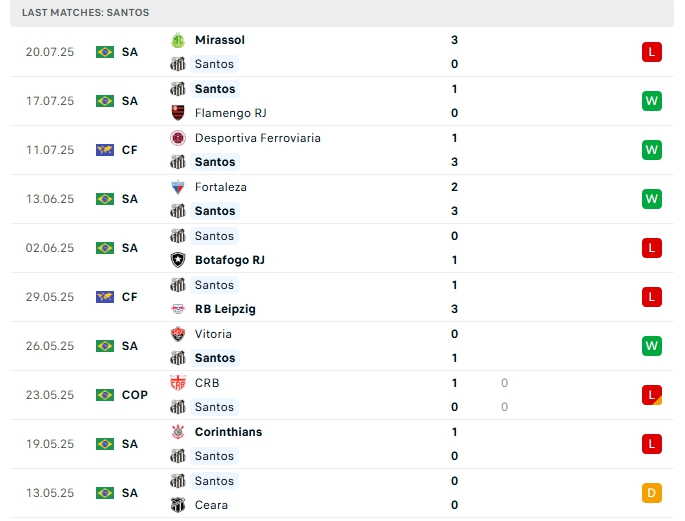Click the Flamengo RJ club crest
This screenshot has height=521, width=685.
point(178,113)
